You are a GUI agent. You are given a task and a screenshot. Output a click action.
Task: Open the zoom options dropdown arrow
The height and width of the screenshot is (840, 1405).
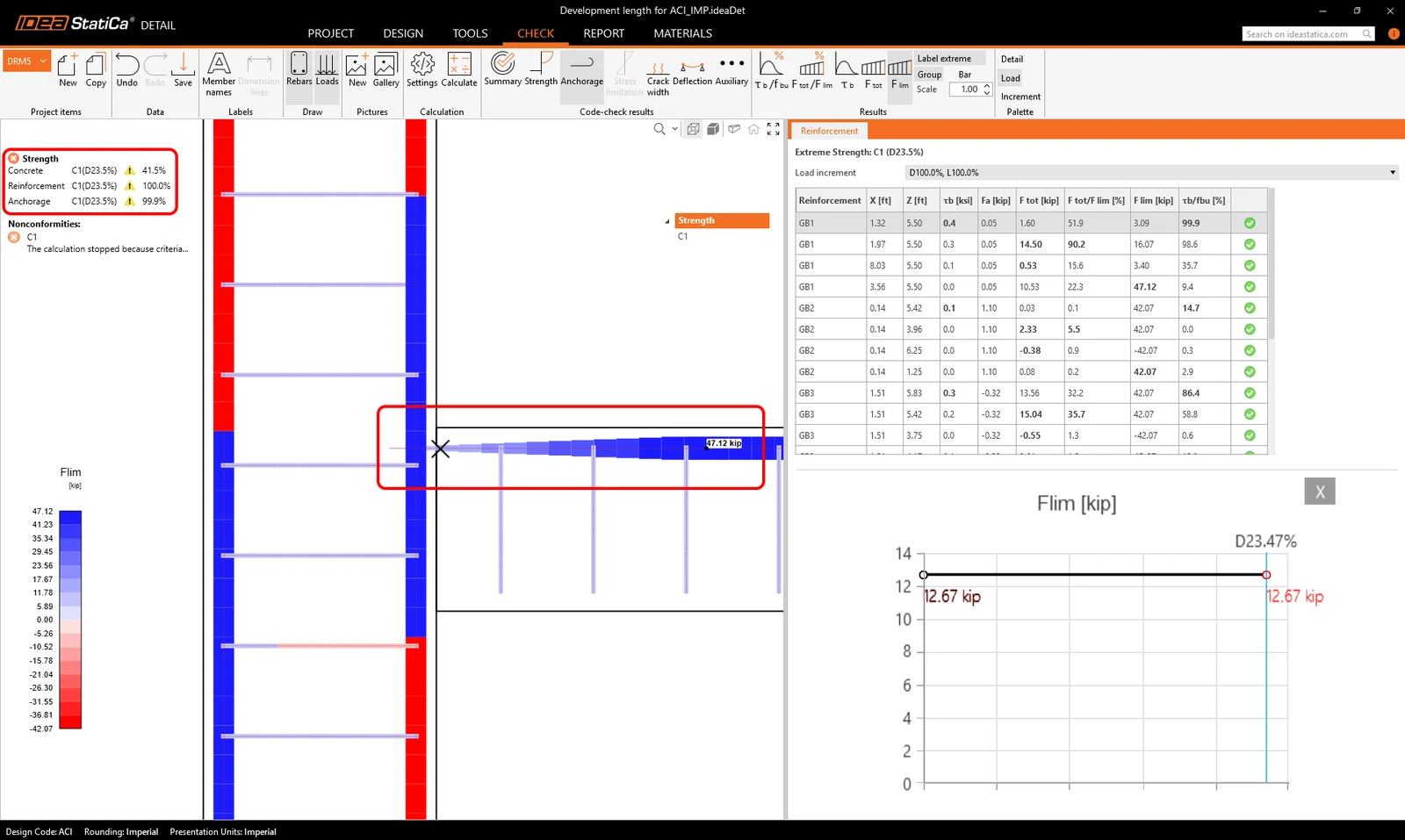674,129
